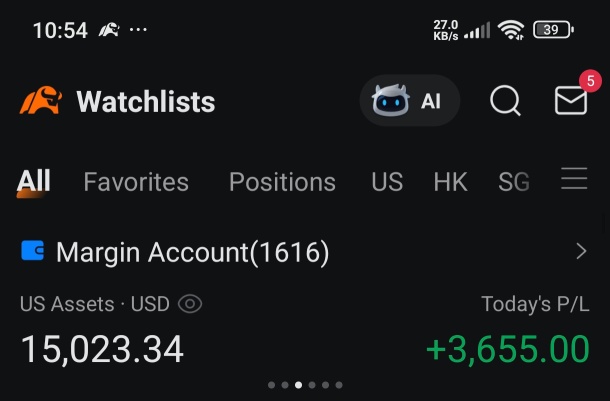Screen dimensions: 610x401
Task: Switch to the Positions tab
Action: point(282,182)
